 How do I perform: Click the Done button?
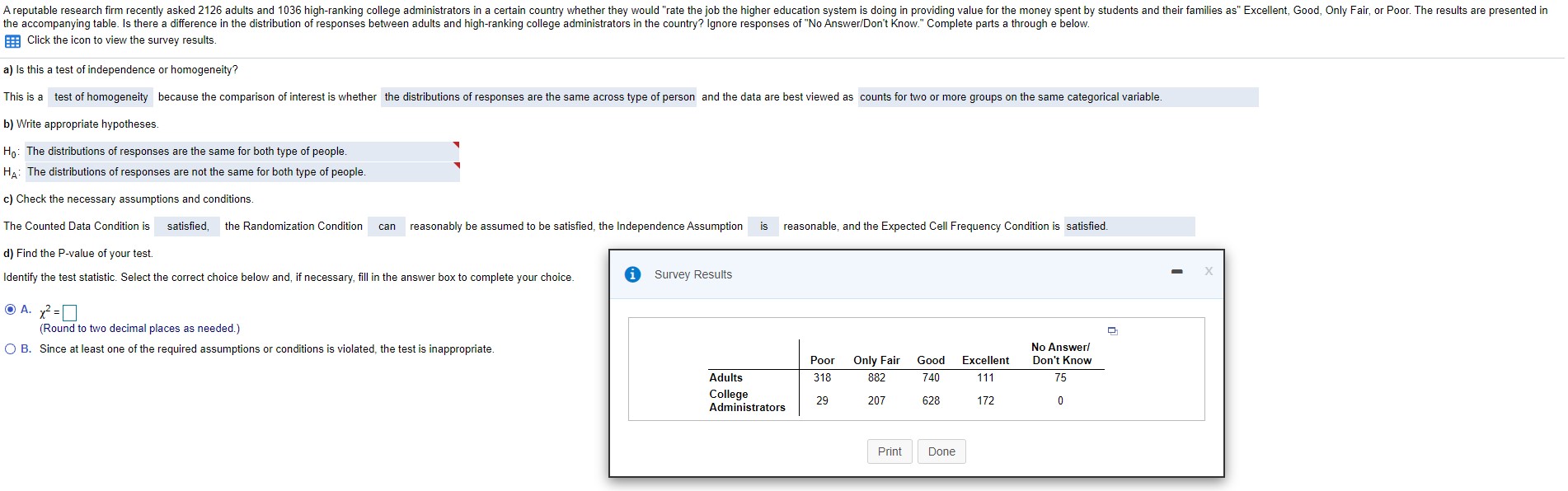pos(941,451)
